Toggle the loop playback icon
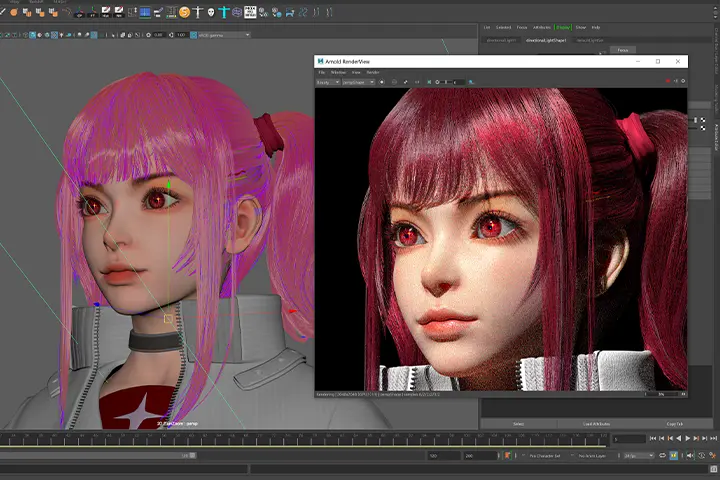The width and height of the screenshot is (720, 480). point(663,456)
